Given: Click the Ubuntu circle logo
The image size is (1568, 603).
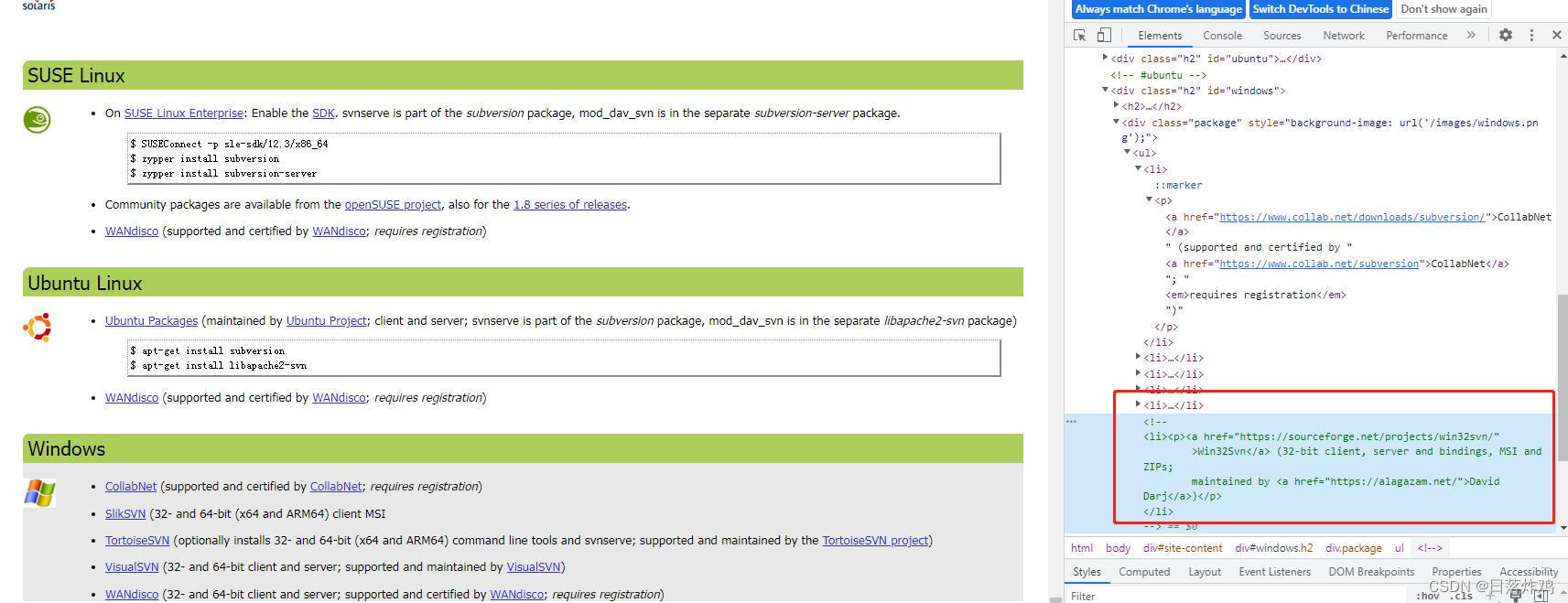Looking at the screenshot, I should (x=38, y=327).
